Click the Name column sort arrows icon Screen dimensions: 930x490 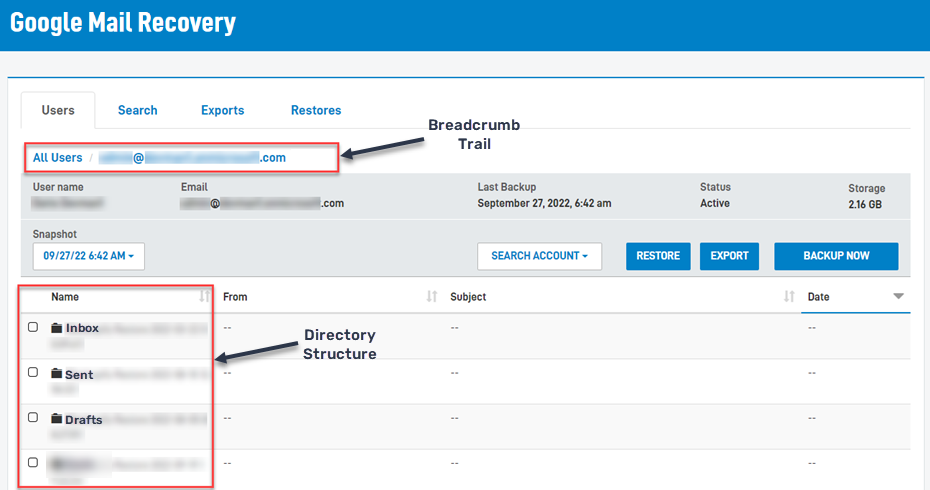204,296
